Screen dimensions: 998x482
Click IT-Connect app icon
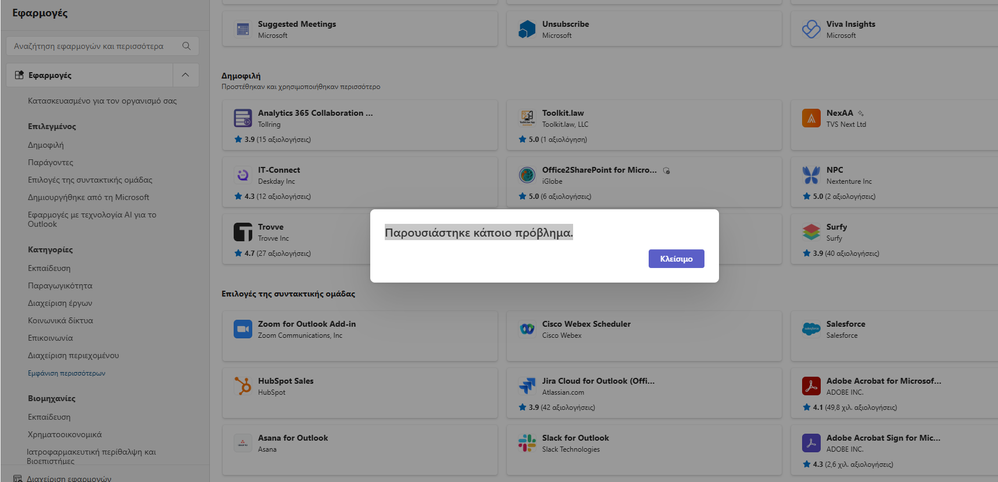pos(242,174)
